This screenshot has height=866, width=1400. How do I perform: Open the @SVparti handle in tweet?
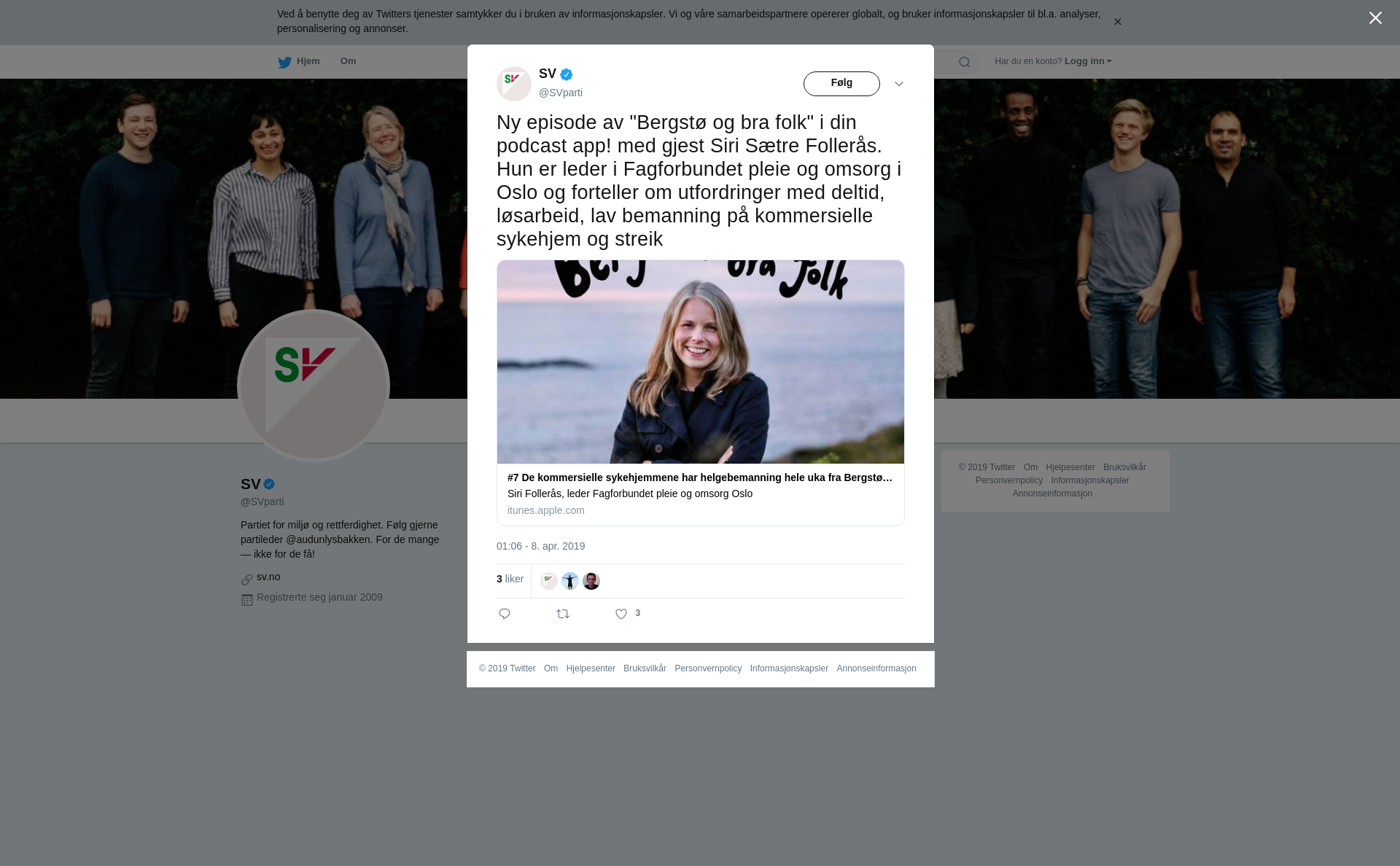pos(561,93)
